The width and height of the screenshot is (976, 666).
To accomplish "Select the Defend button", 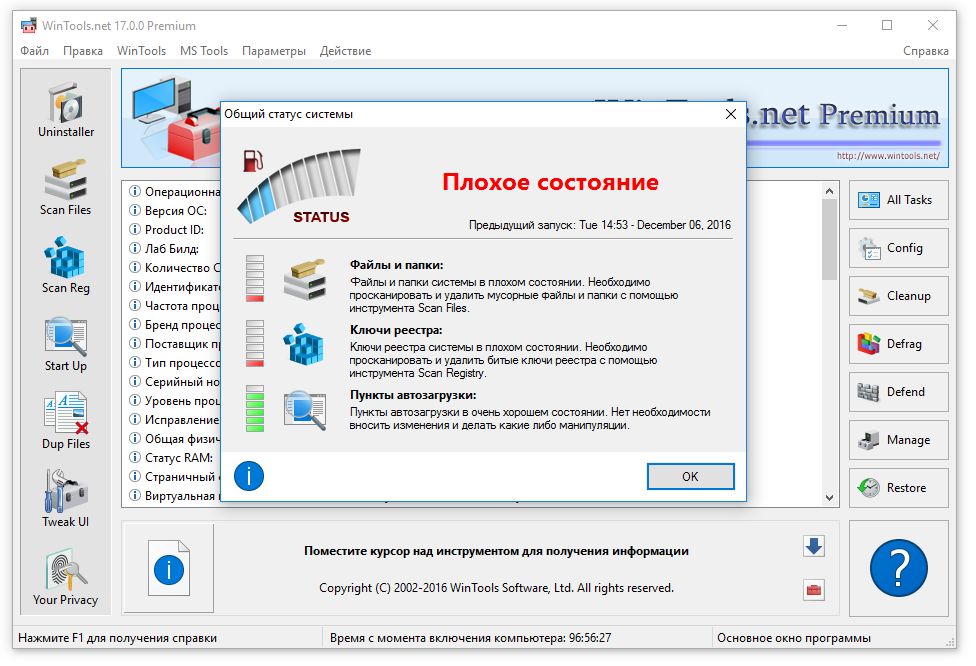I will click(x=898, y=392).
